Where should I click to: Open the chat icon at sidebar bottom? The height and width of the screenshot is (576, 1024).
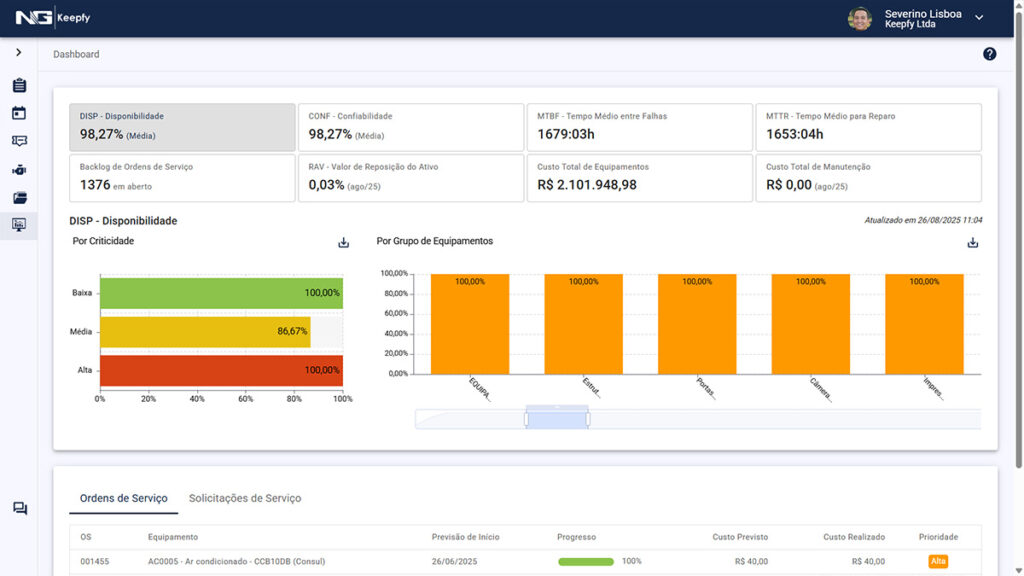(19, 509)
